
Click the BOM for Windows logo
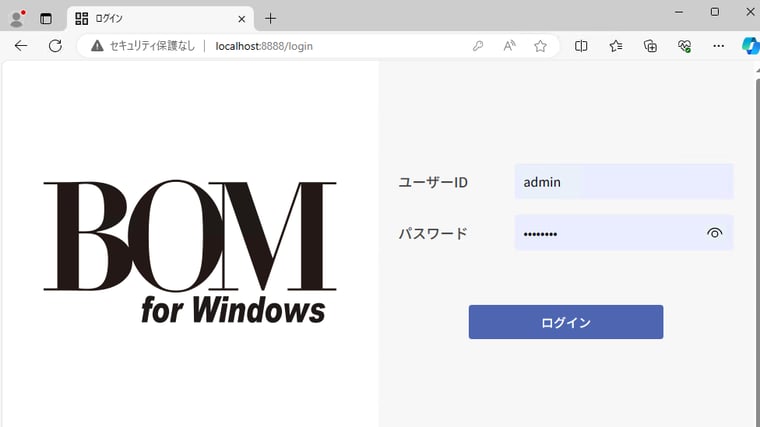190,252
